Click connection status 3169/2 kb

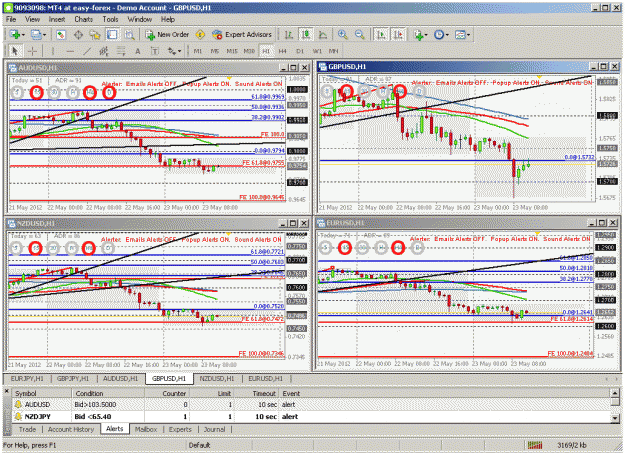571,445
